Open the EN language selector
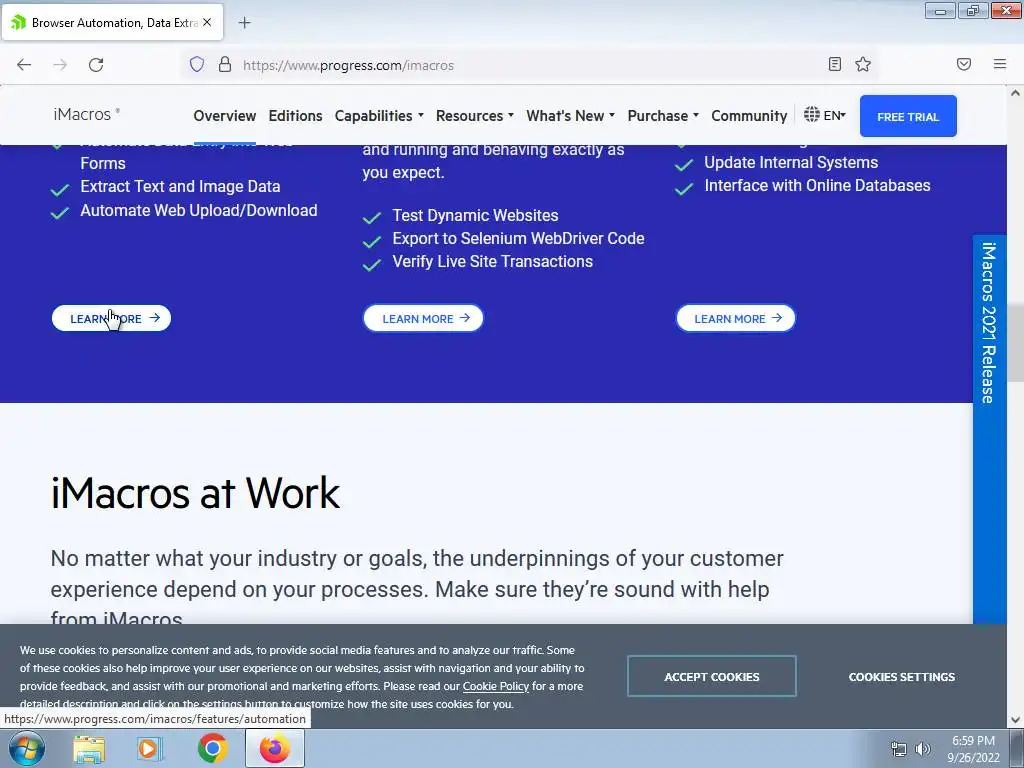 pyautogui.click(x=835, y=116)
